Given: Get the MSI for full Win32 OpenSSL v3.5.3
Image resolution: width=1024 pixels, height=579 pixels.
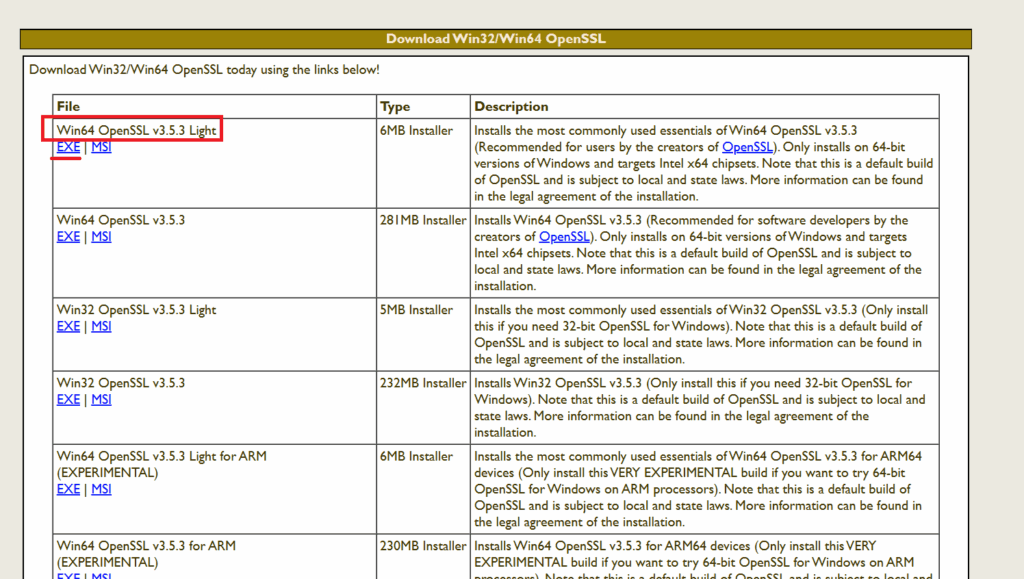Looking at the screenshot, I should point(101,399).
